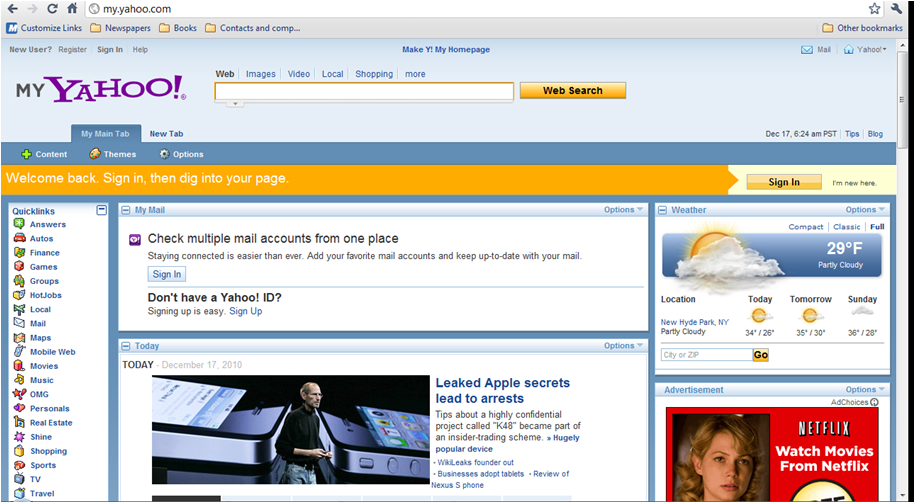Screen dimensions: 915x503
Task: Click the browser home icon
Action: [72, 9]
